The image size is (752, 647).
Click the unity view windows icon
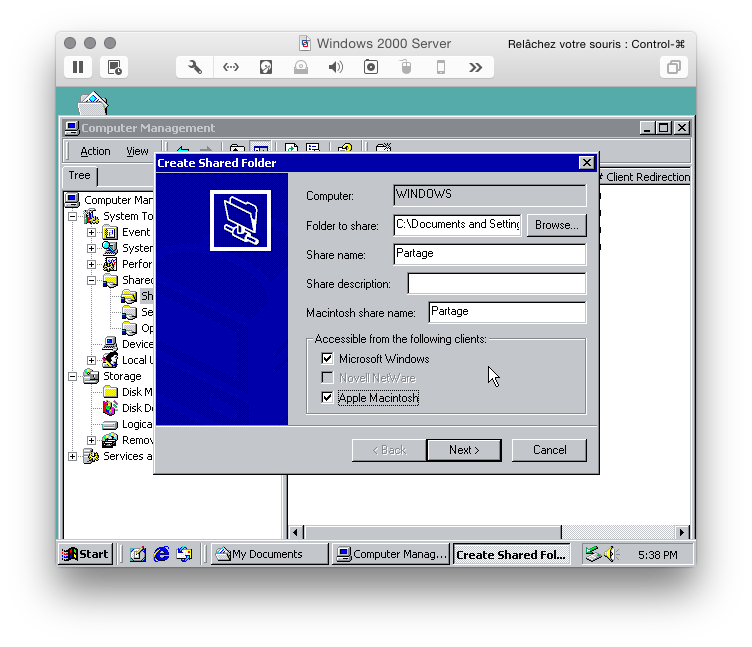coord(674,67)
